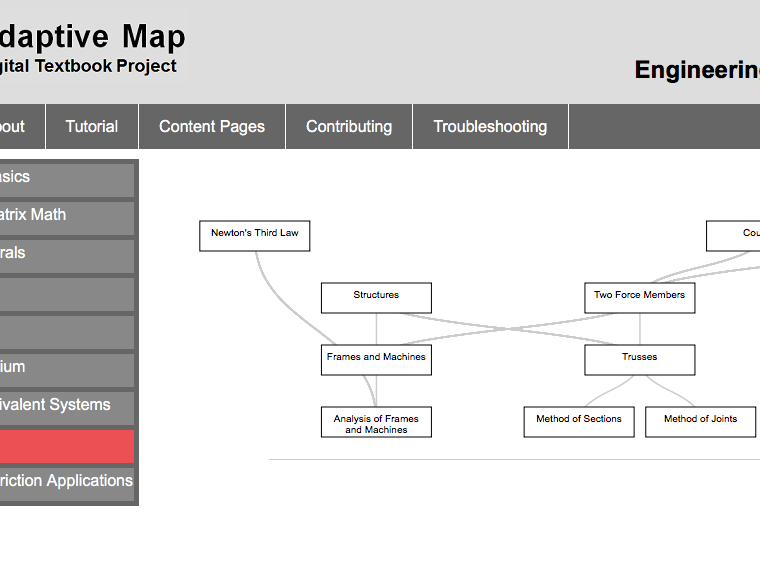
Task: Select the Matrix Math sidebar category
Action: (x=66, y=218)
